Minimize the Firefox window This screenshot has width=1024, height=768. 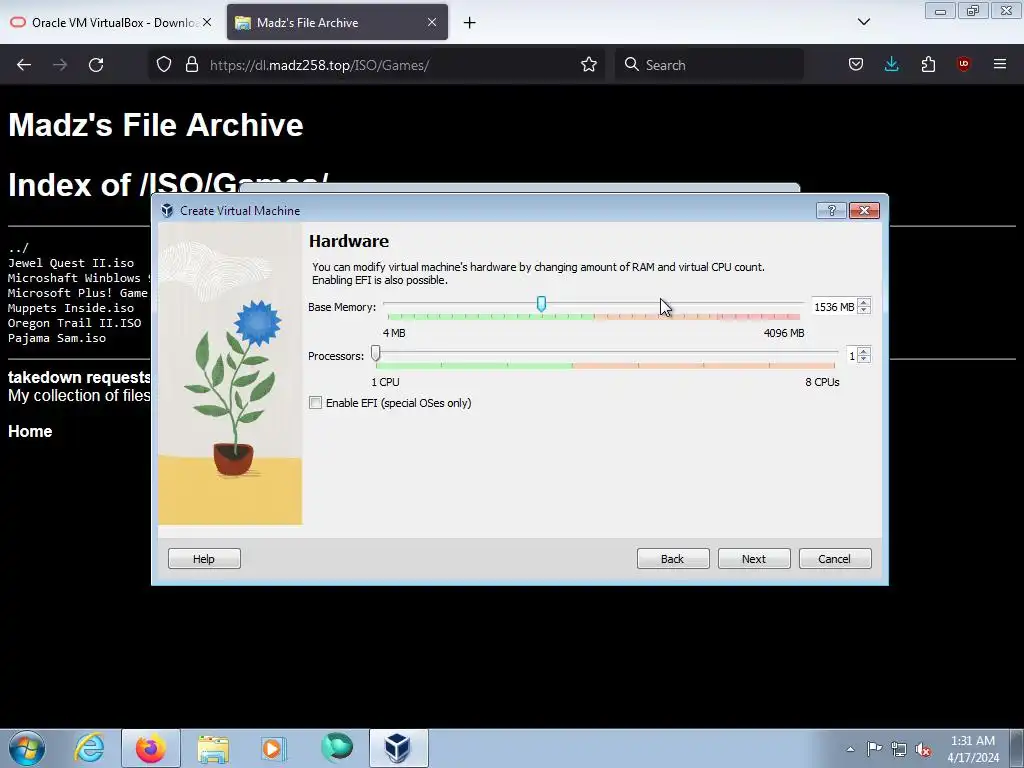pos(940,10)
